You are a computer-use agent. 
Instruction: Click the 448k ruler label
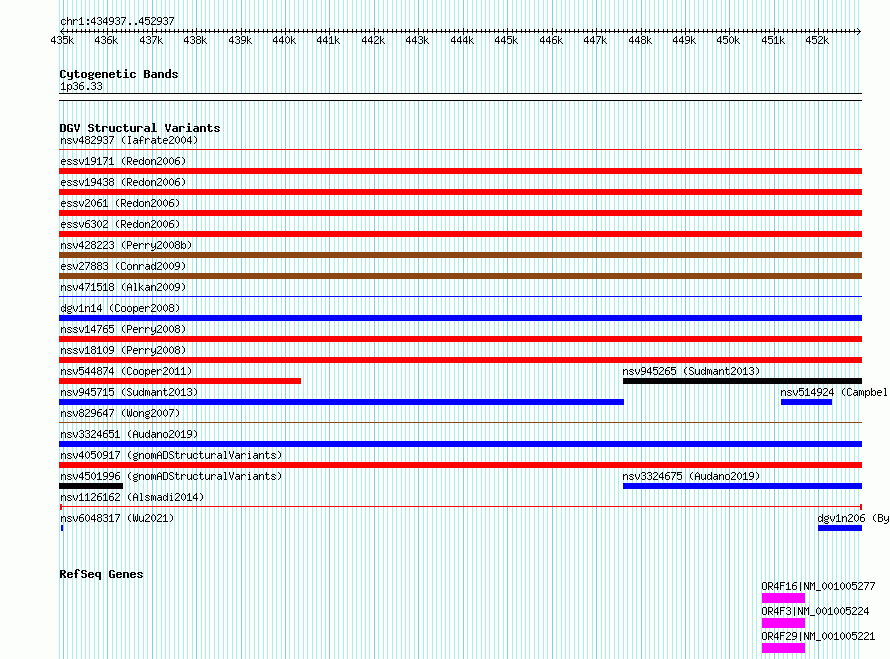pyautogui.click(x=640, y=40)
